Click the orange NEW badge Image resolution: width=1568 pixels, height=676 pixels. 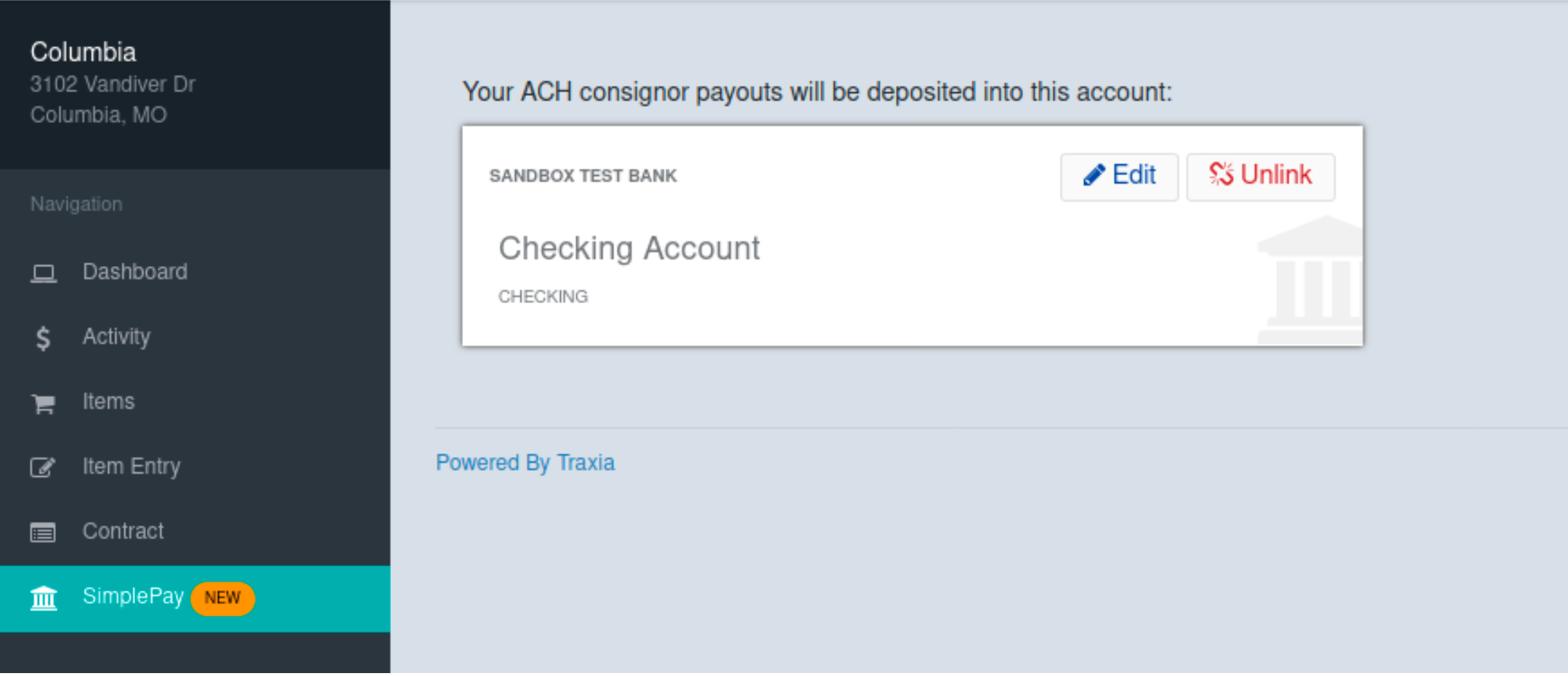222,598
